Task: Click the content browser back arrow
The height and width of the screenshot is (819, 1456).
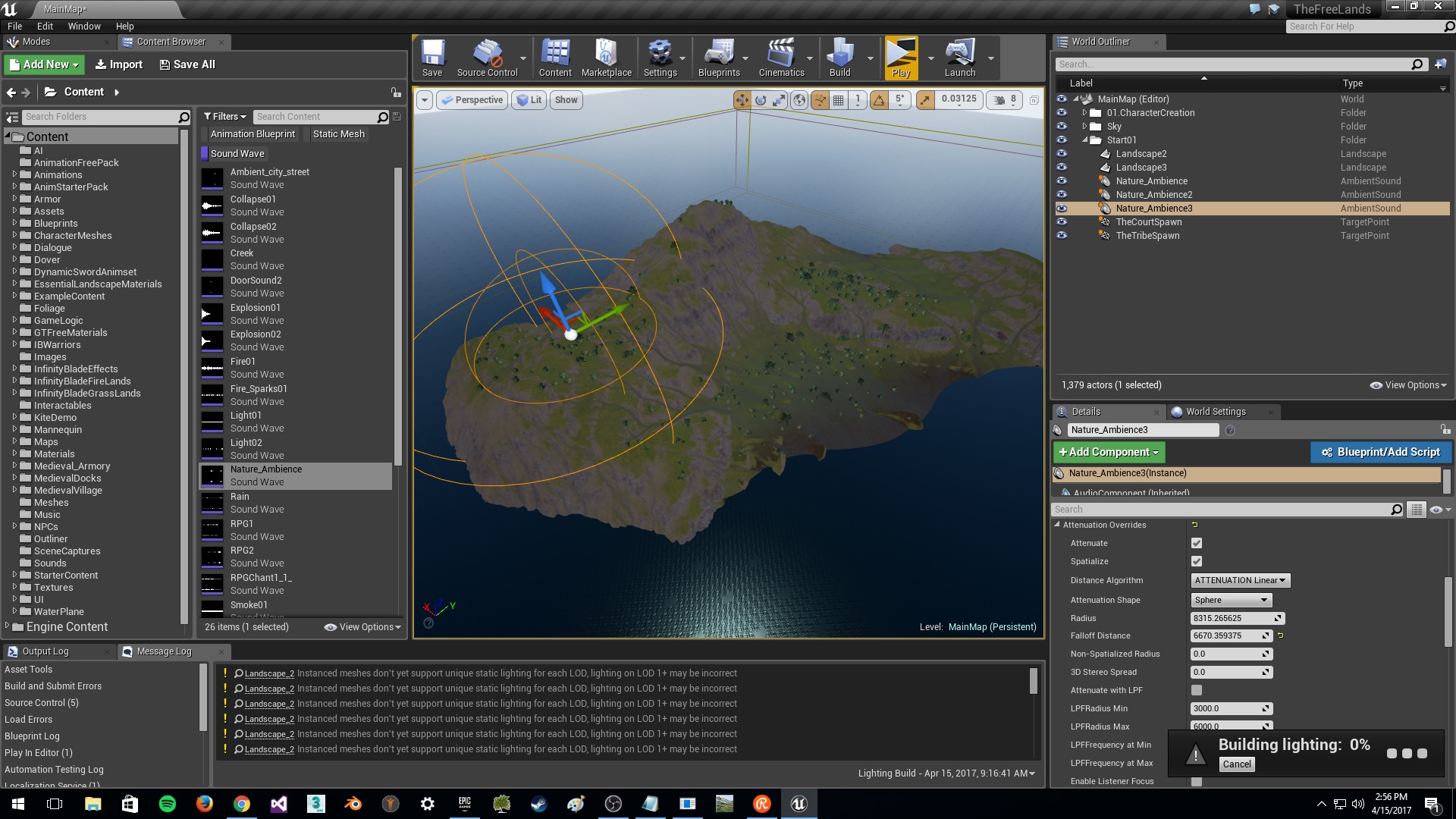Action: pos(11,93)
